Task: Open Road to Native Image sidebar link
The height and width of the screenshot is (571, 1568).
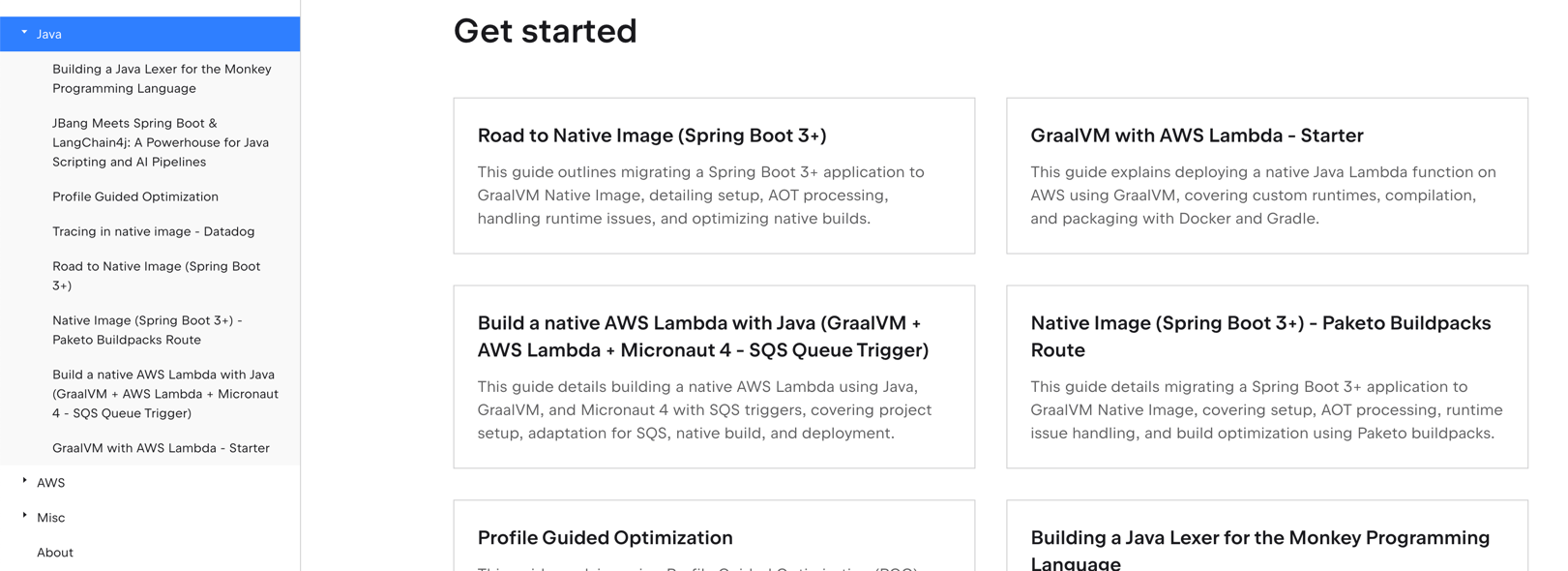Action: [x=156, y=276]
